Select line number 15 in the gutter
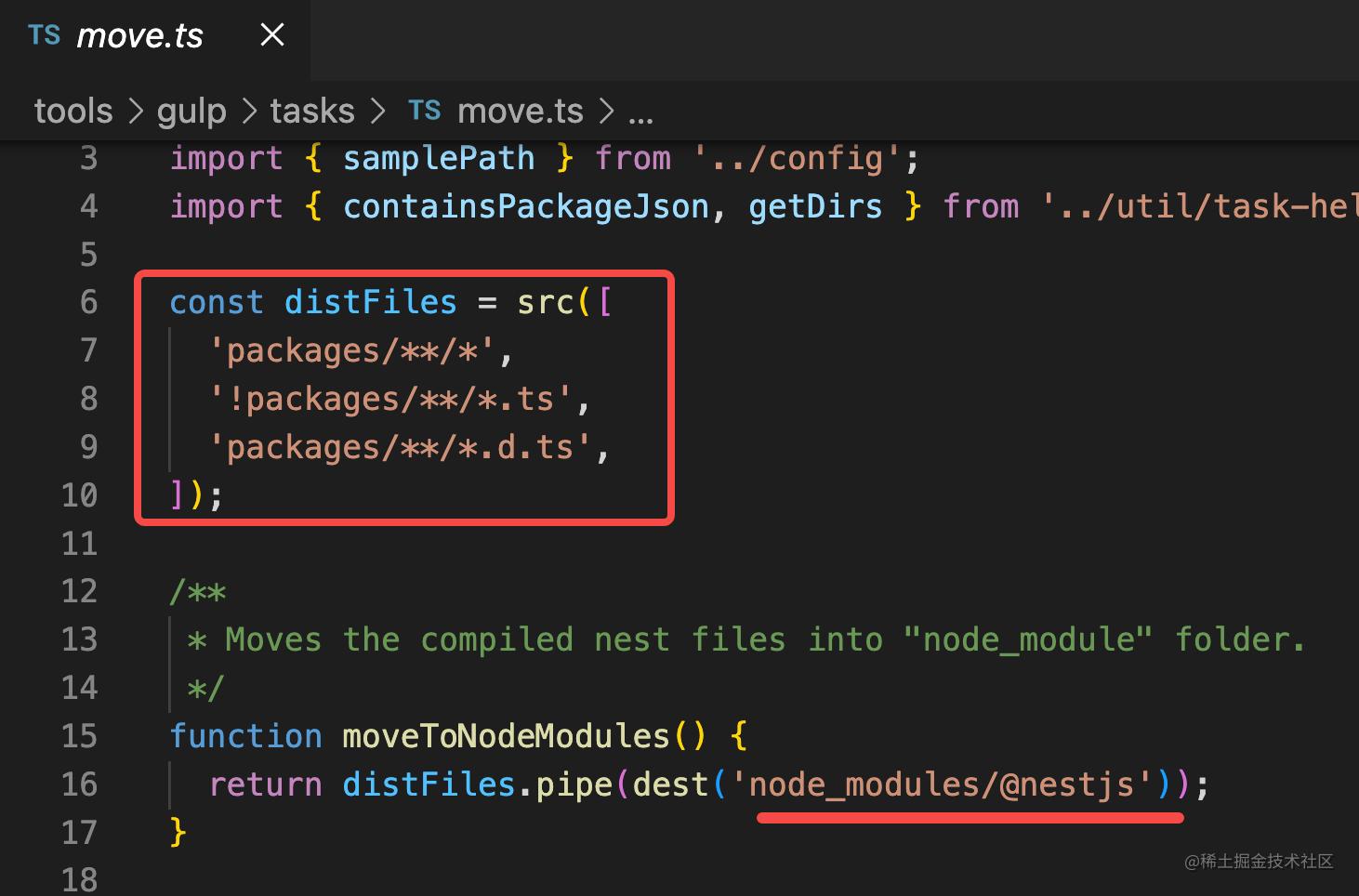Screen dimensions: 1359x896 click(x=79, y=736)
